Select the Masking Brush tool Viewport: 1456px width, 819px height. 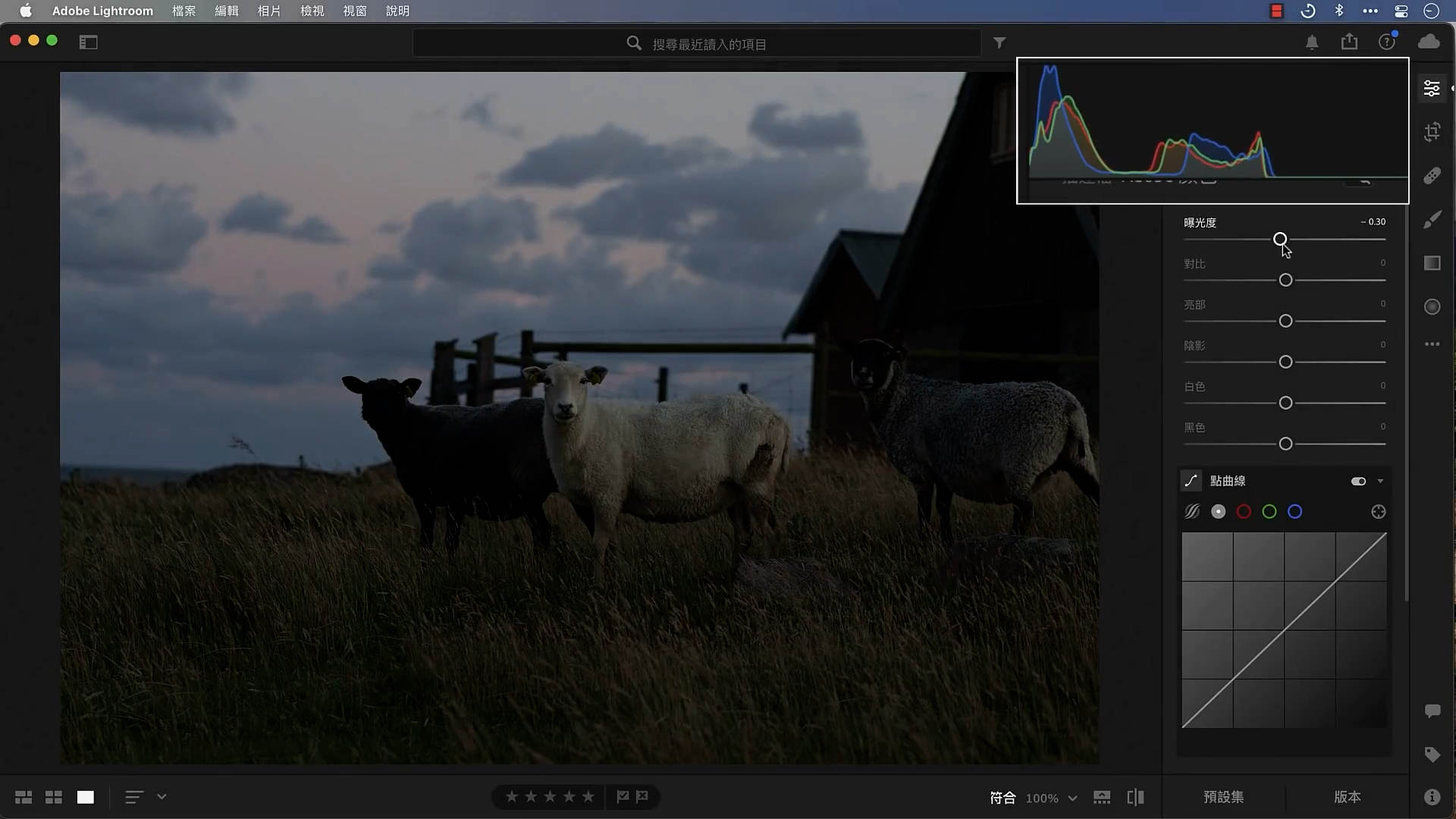1432,219
